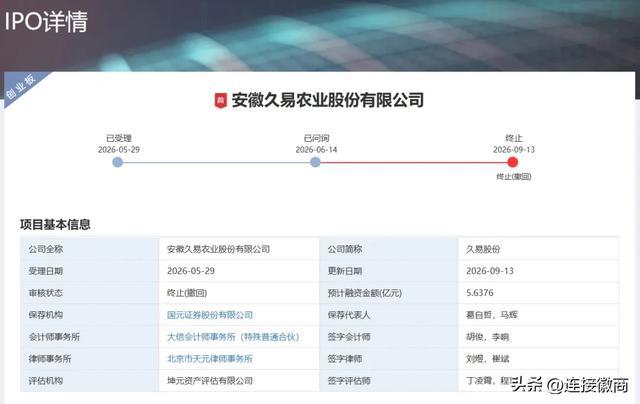The height and width of the screenshot is (404, 640).
Task: Click the 创业板 corner ribbon label
Action: (x=20, y=87)
